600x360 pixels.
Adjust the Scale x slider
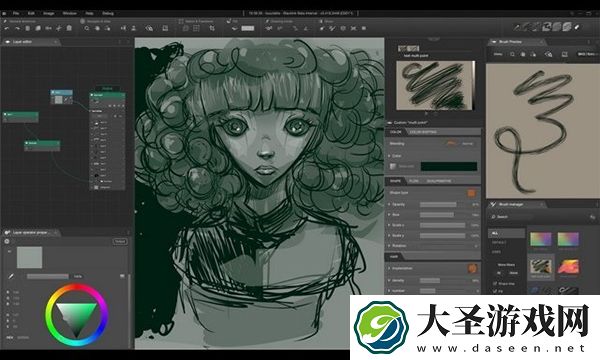pyautogui.click(x=443, y=225)
